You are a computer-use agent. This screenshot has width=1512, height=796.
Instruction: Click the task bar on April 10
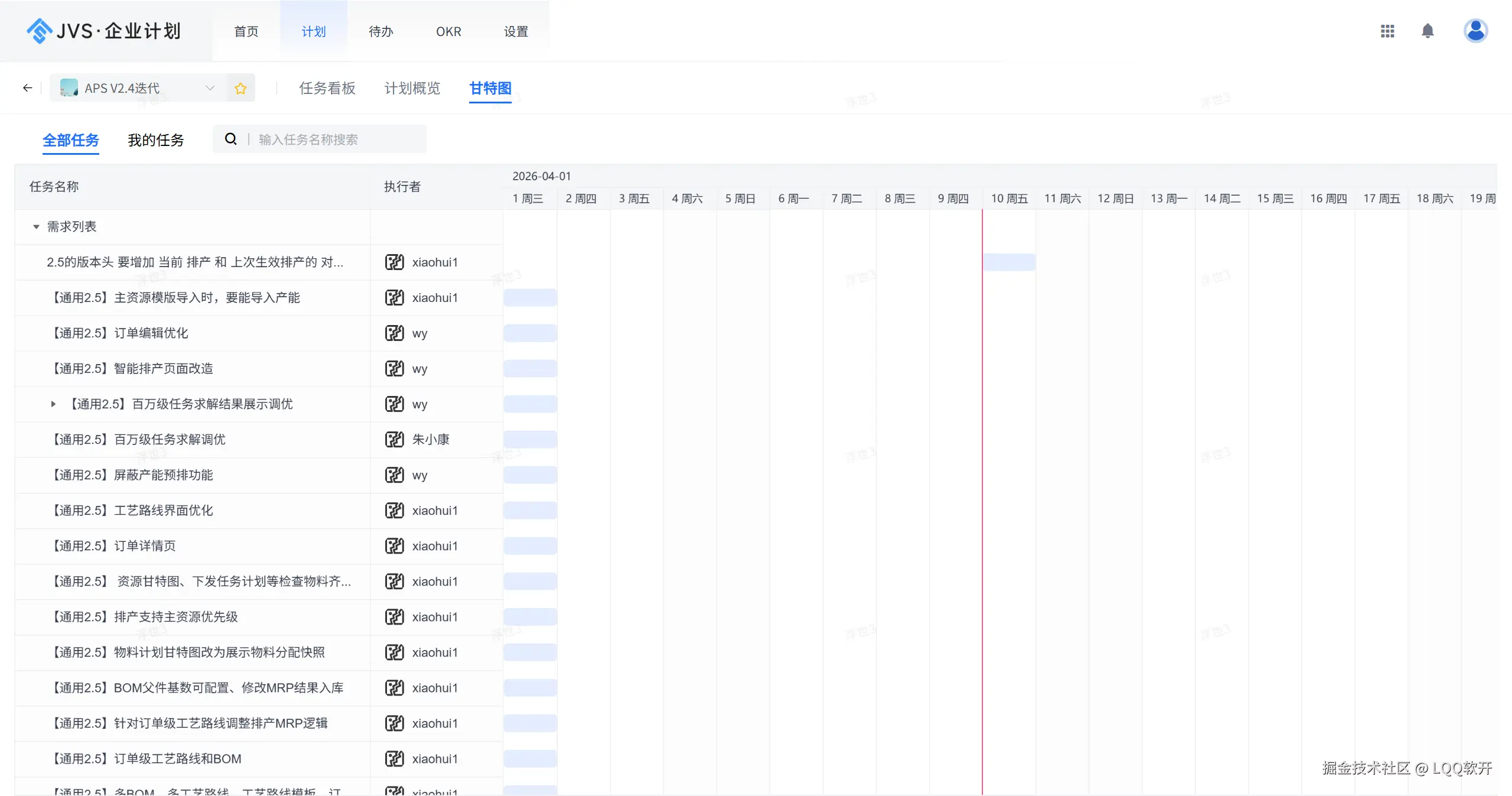click(1009, 262)
